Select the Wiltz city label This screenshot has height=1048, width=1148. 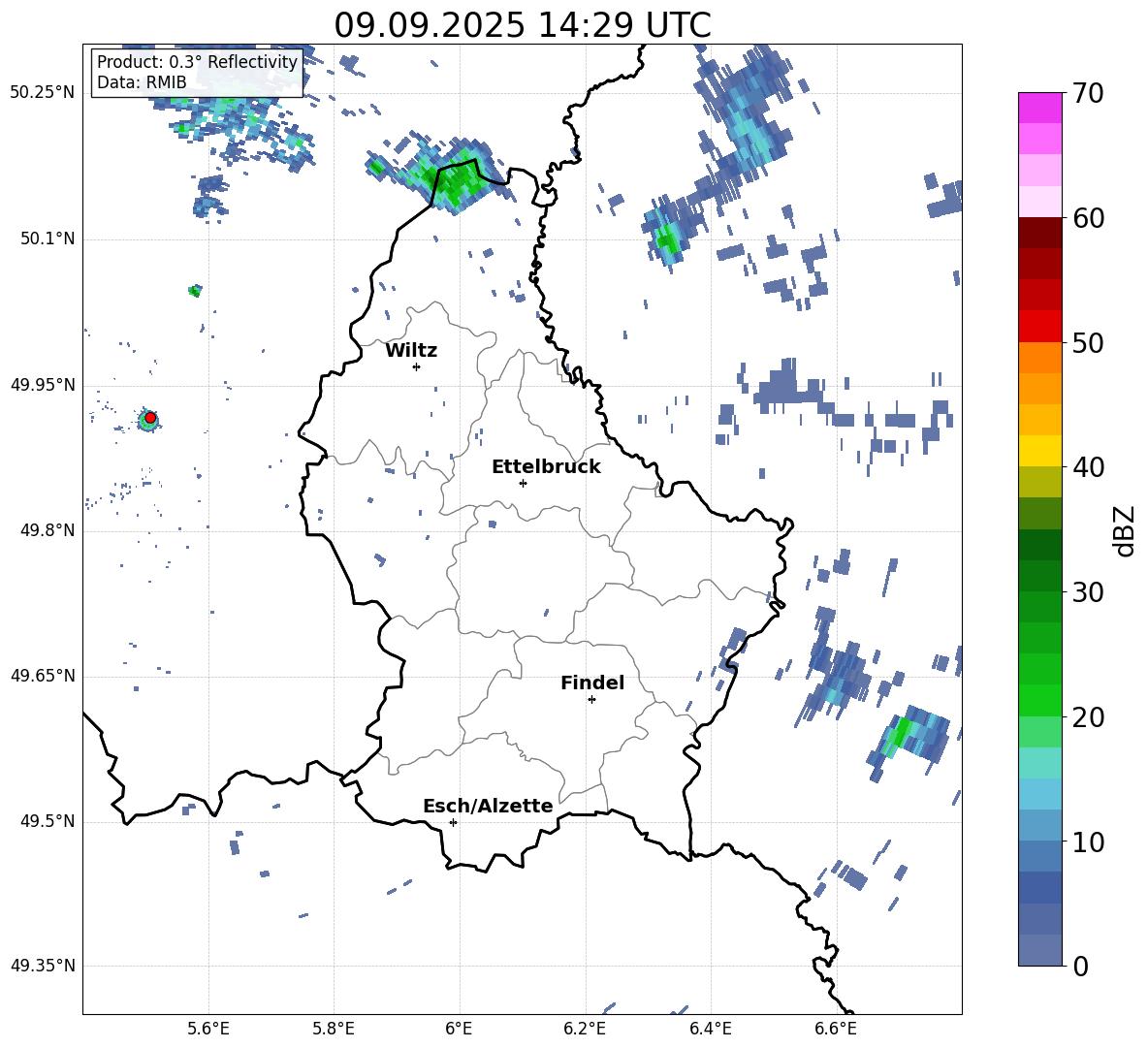(411, 351)
